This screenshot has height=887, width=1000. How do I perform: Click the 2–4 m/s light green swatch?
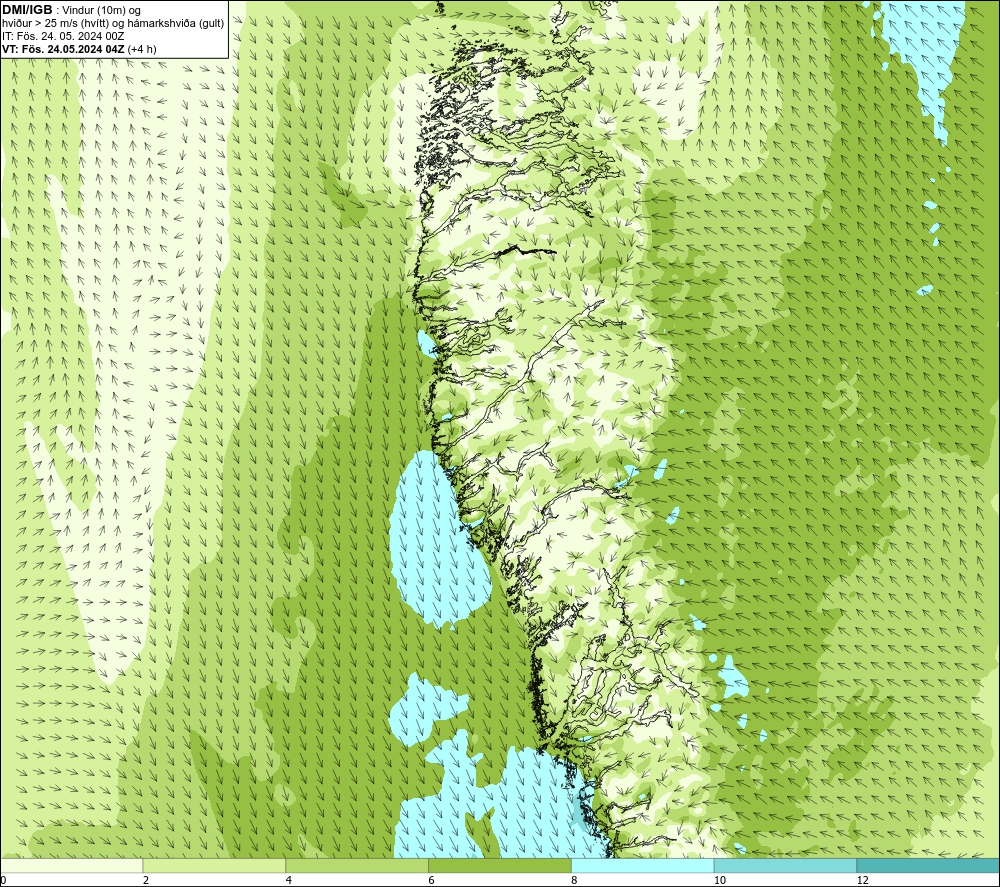click(x=214, y=865)
